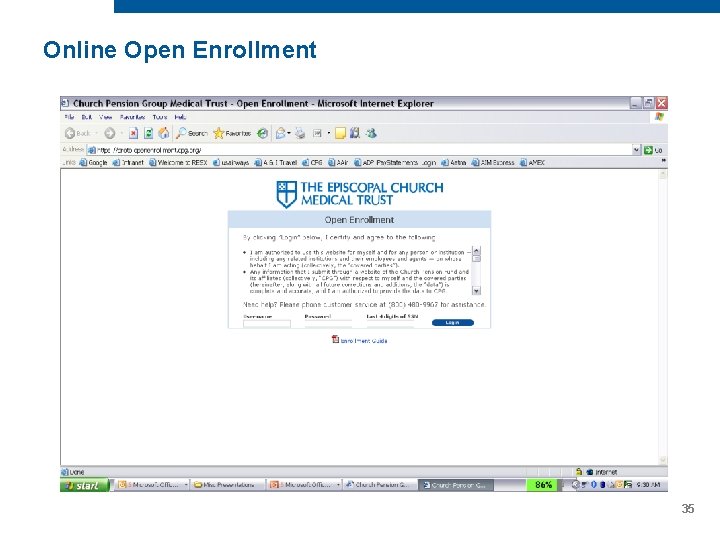Screen dimensions: 720x540
Task: Click active Church Pension G... taskbar button
Action: [456, 485]
